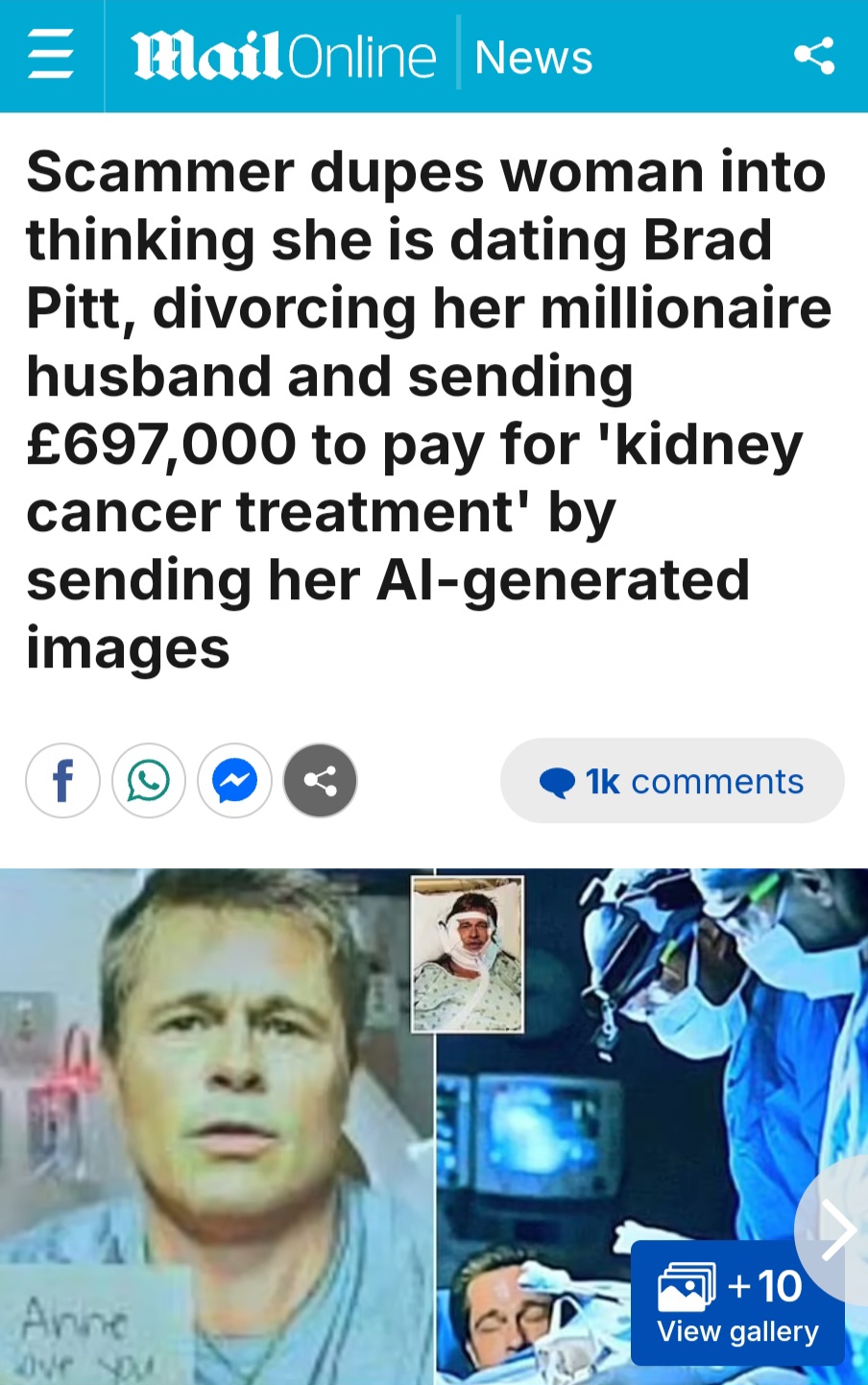
Task: Open the man in blue gown photo
Action: [x=217, y=1127]
